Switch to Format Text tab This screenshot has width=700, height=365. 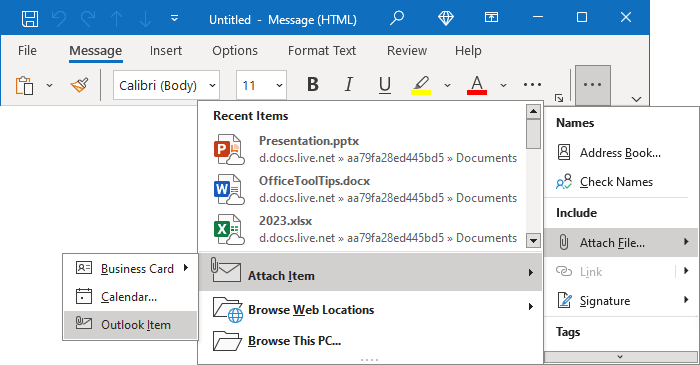click(x=321, y=50)
